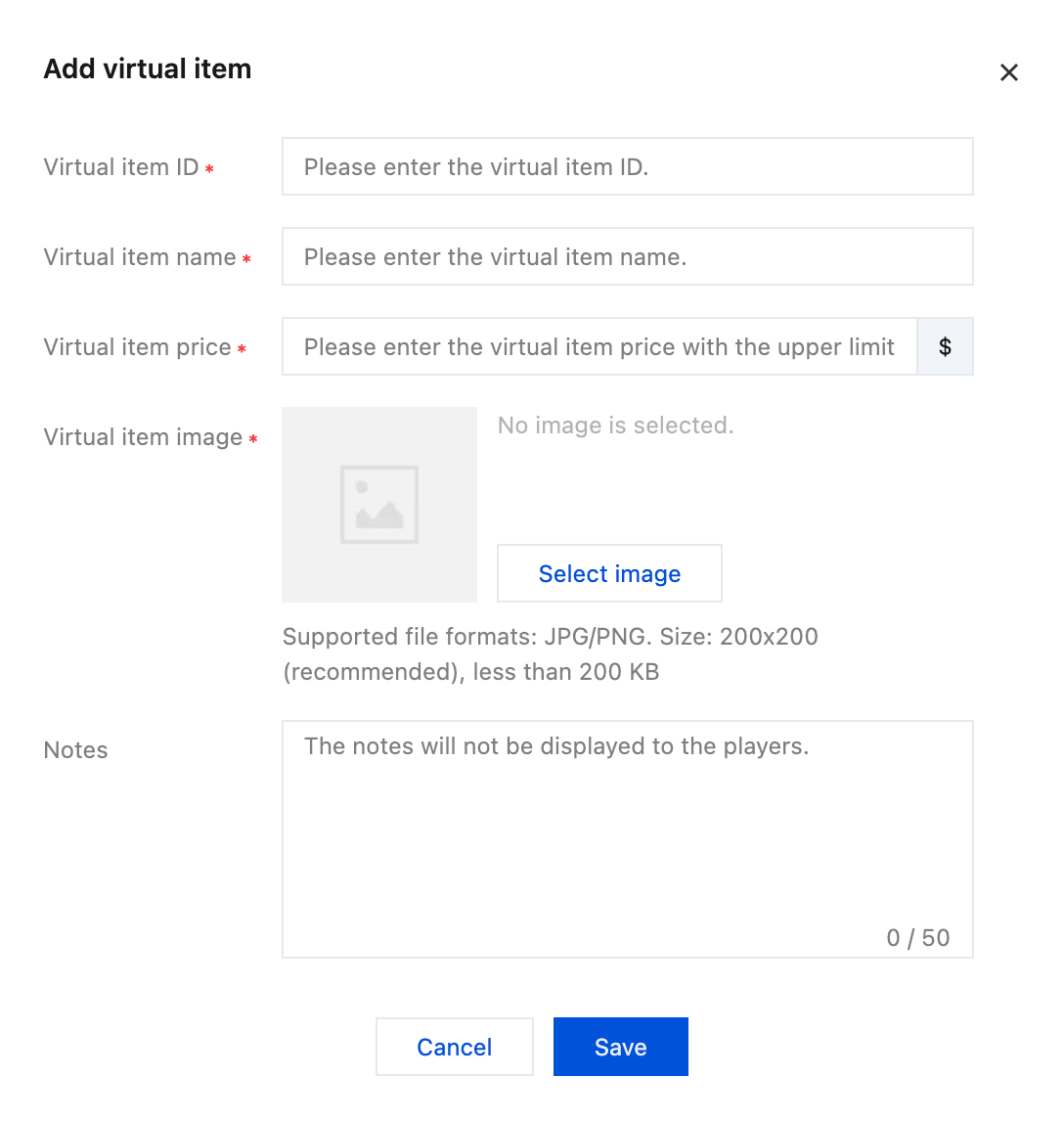This screenshot has width=1064, height=1121.
Task: Close the Add virtual item dialog
Action: pyautogui.click(x=1009, y=72)
